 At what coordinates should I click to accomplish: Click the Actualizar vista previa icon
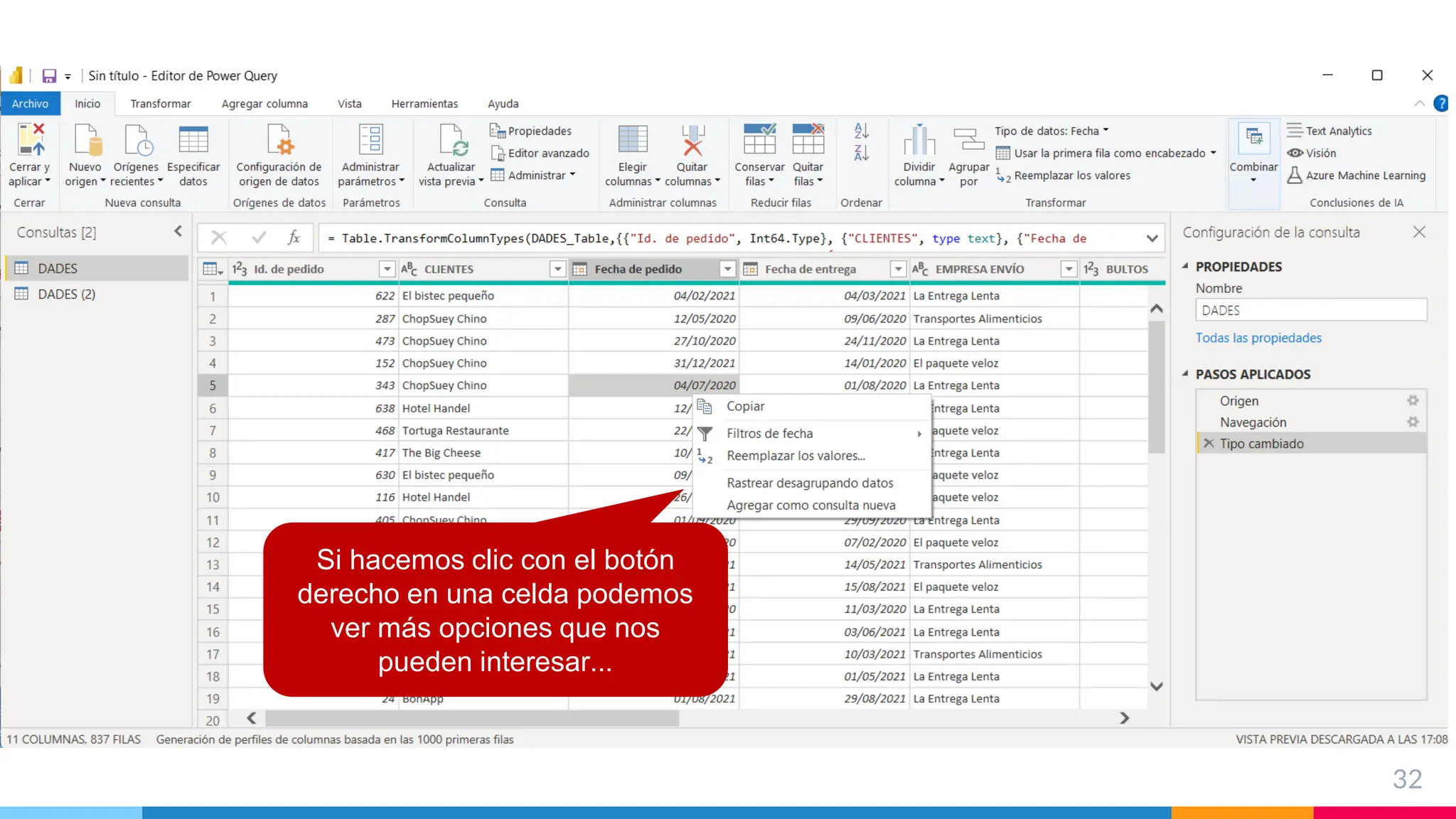pos(451,139)
